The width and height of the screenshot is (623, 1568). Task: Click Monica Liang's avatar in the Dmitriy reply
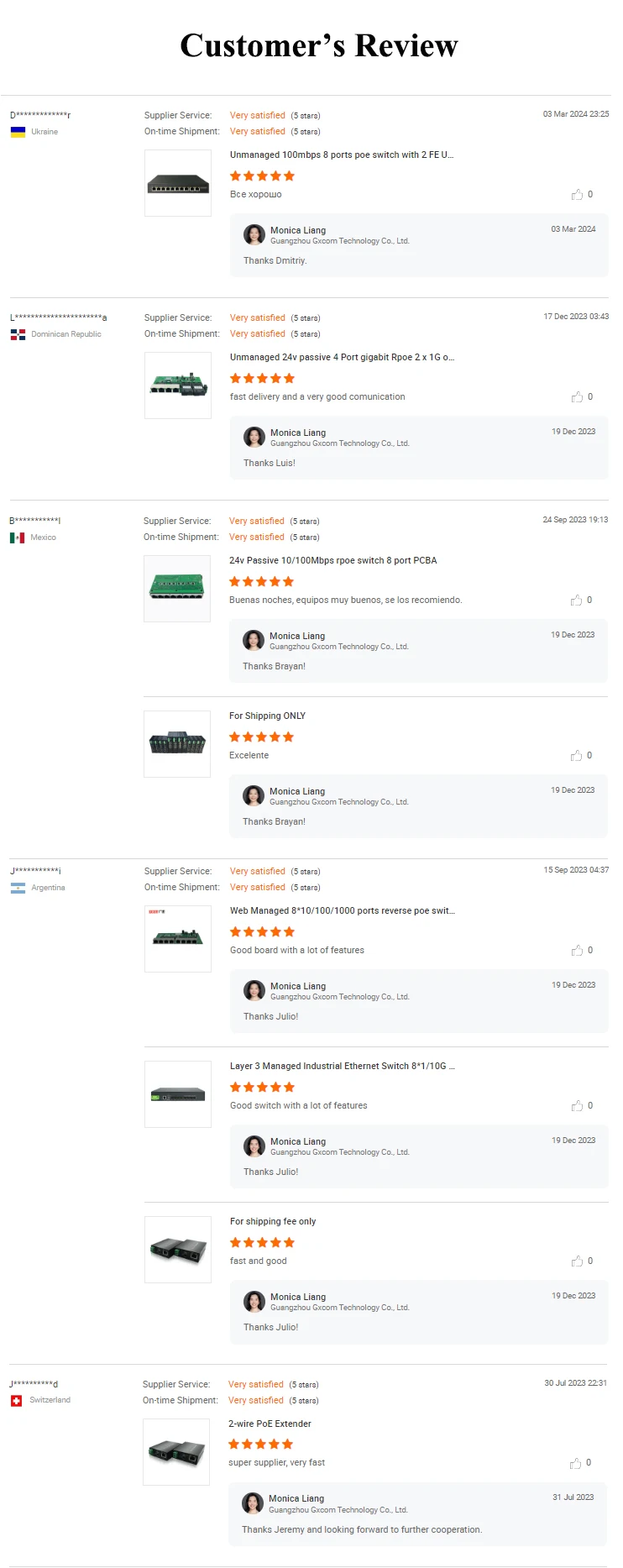pos(254,235)
